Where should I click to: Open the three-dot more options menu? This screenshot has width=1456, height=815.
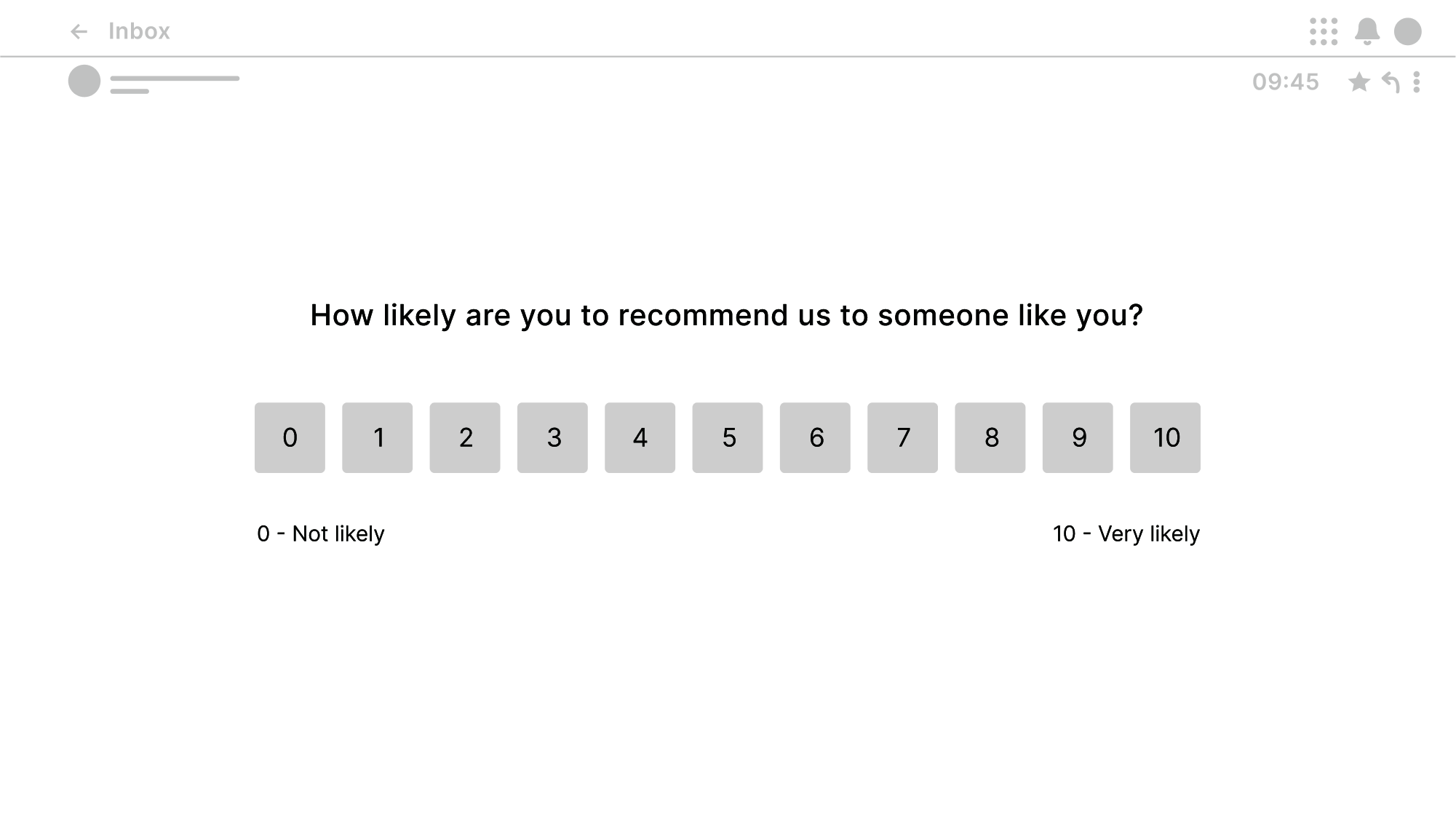[x=1416, y=82]
